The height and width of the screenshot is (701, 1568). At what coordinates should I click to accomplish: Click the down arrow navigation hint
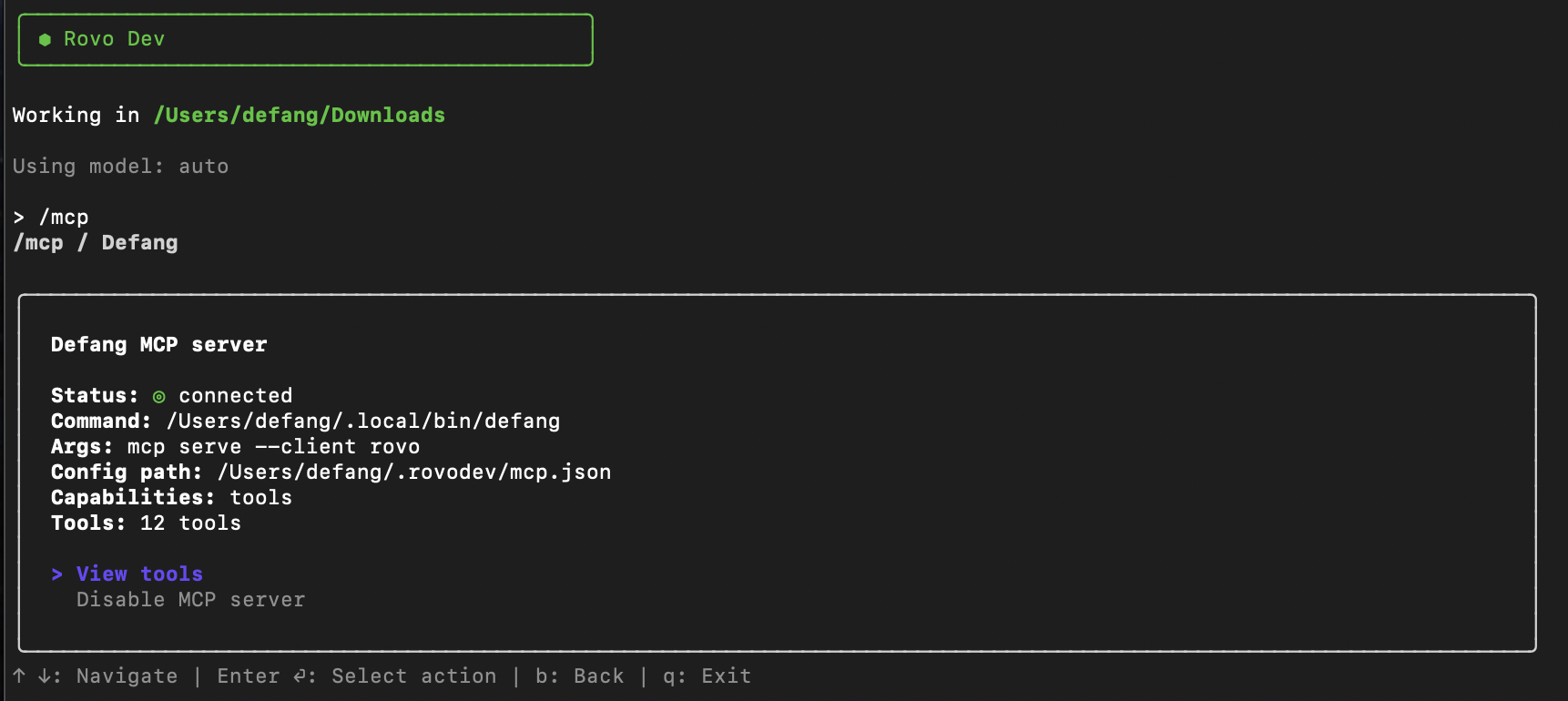coord(44,676)
